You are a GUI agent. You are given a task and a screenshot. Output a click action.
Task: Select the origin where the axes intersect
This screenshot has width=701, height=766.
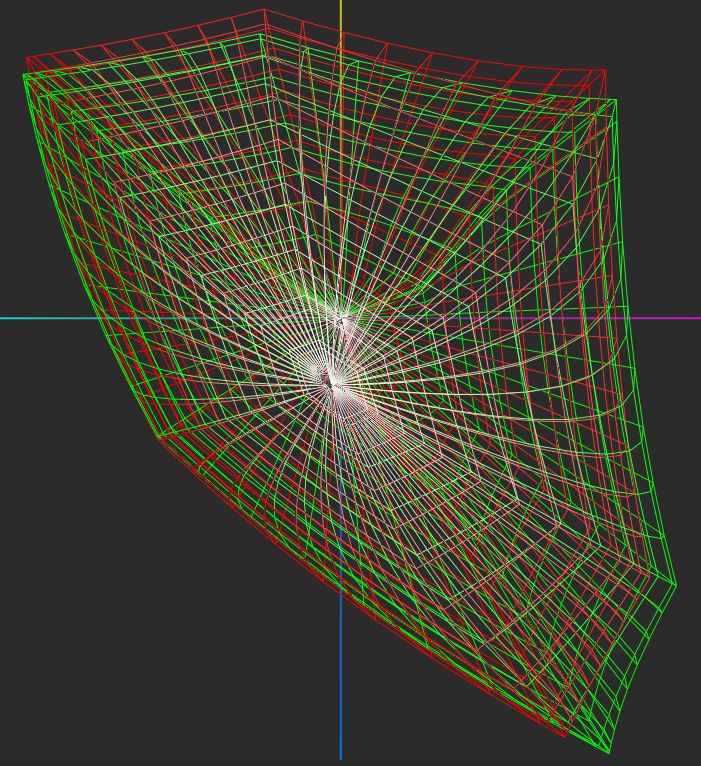tap(341, 318)
